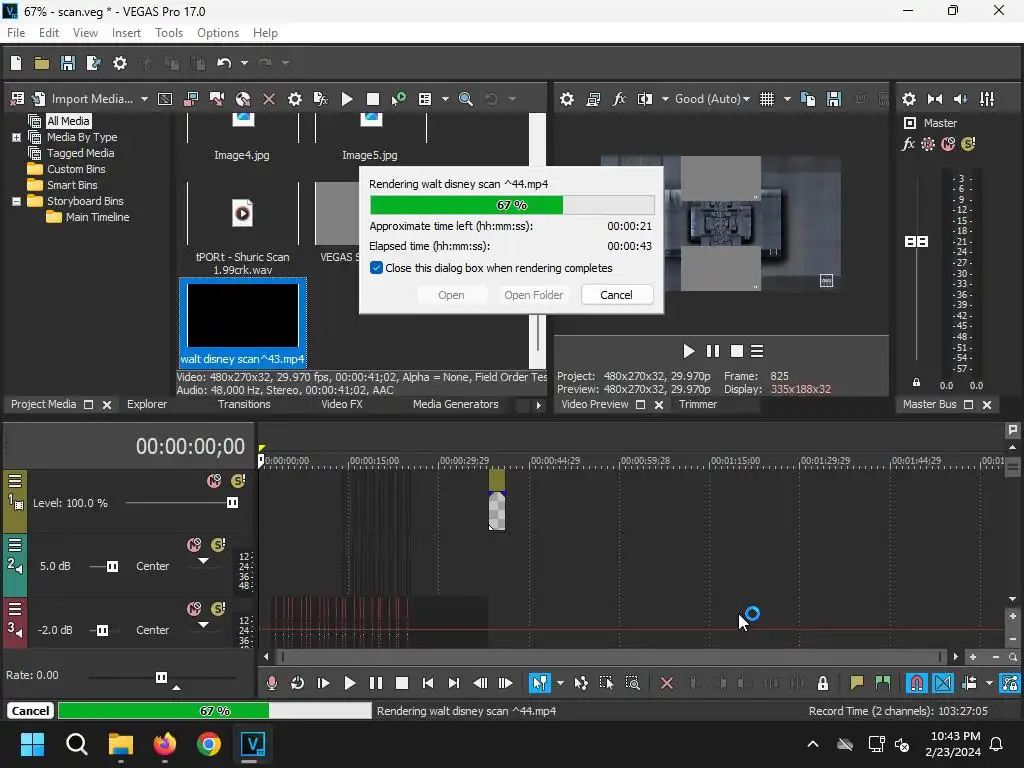The image size is (1024, 768).
Task: Open preview quality Good (Auto) dropdown
Action: coord(712,99)
